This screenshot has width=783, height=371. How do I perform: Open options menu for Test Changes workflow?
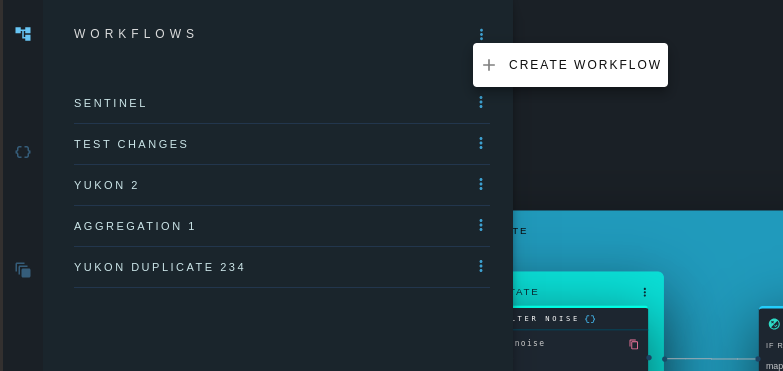click(481, 143)
